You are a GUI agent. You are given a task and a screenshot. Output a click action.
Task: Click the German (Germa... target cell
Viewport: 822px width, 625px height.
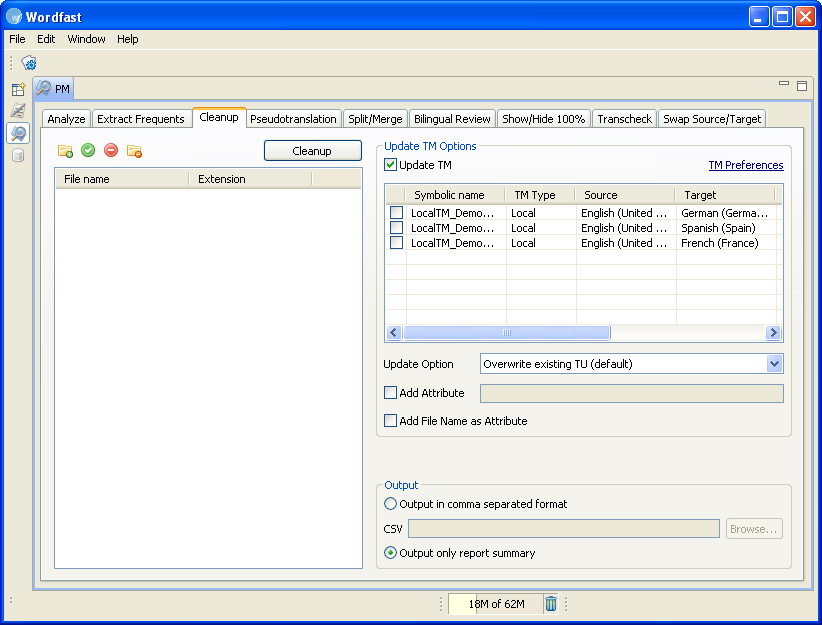tap(726, 213)
